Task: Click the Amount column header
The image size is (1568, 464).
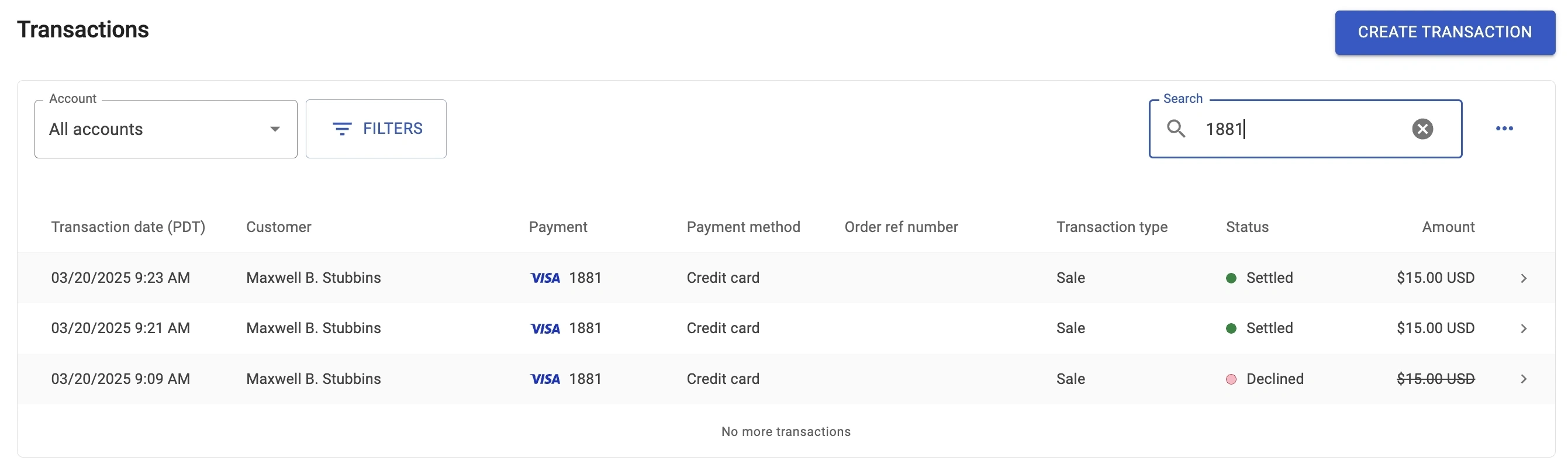Action: (x=1448, y=227)
